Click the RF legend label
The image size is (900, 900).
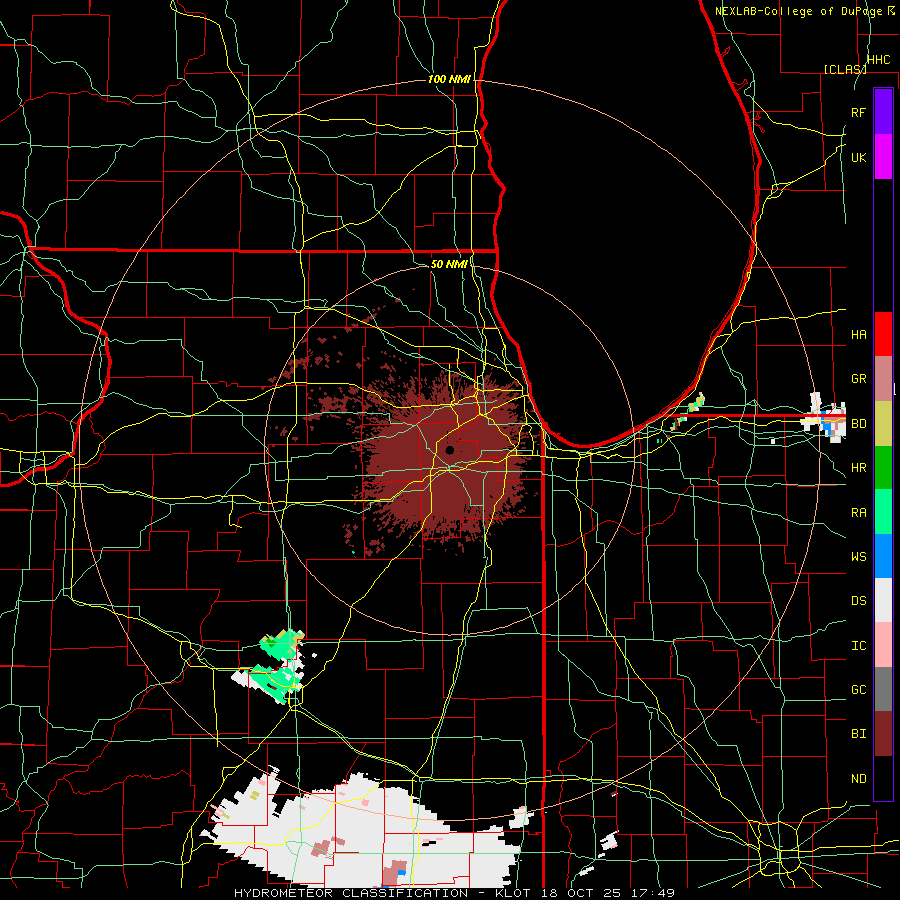pos(859,112)
